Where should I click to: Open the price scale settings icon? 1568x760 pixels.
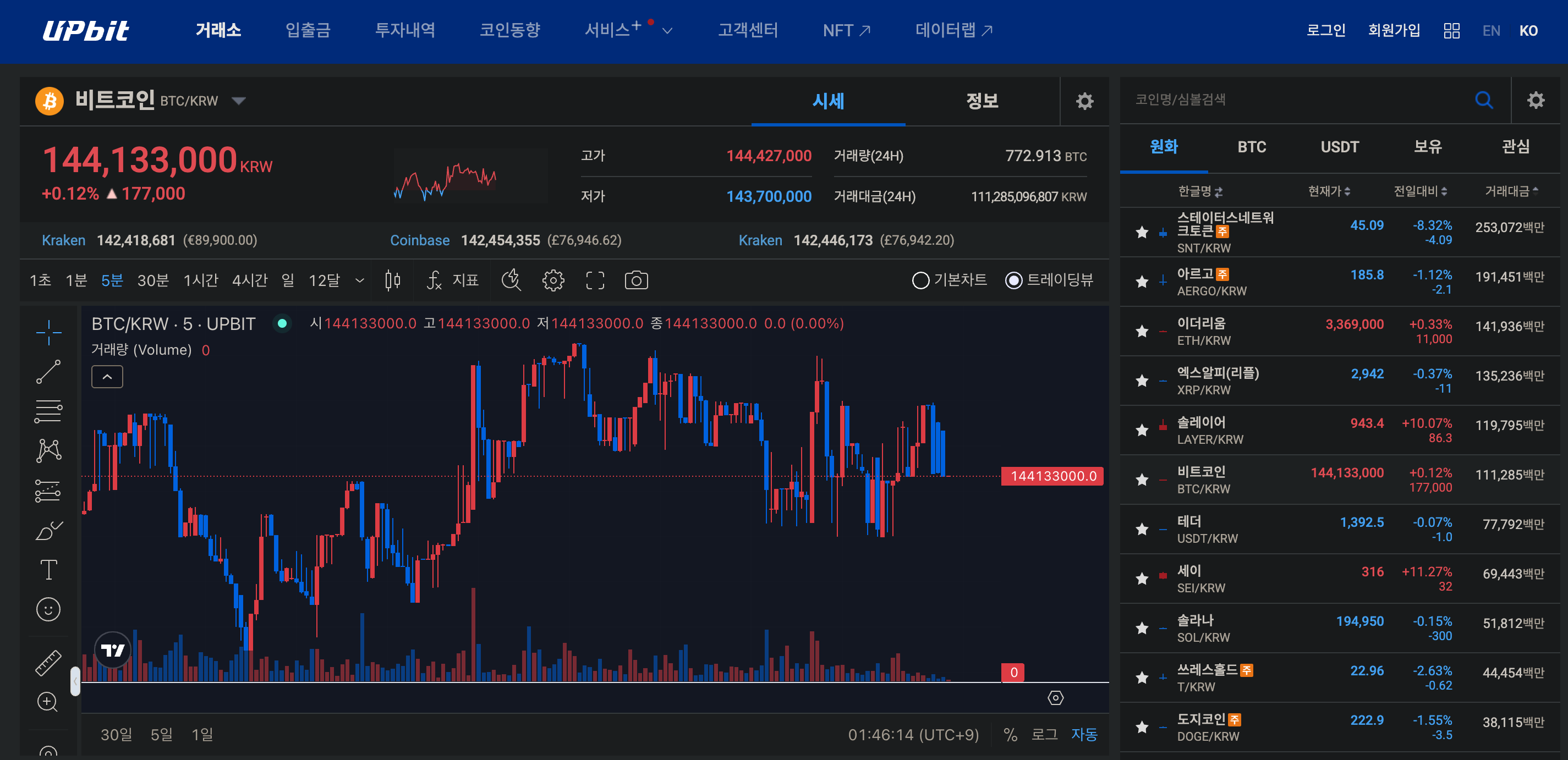pyautogui.click(x=1055, y=697)
